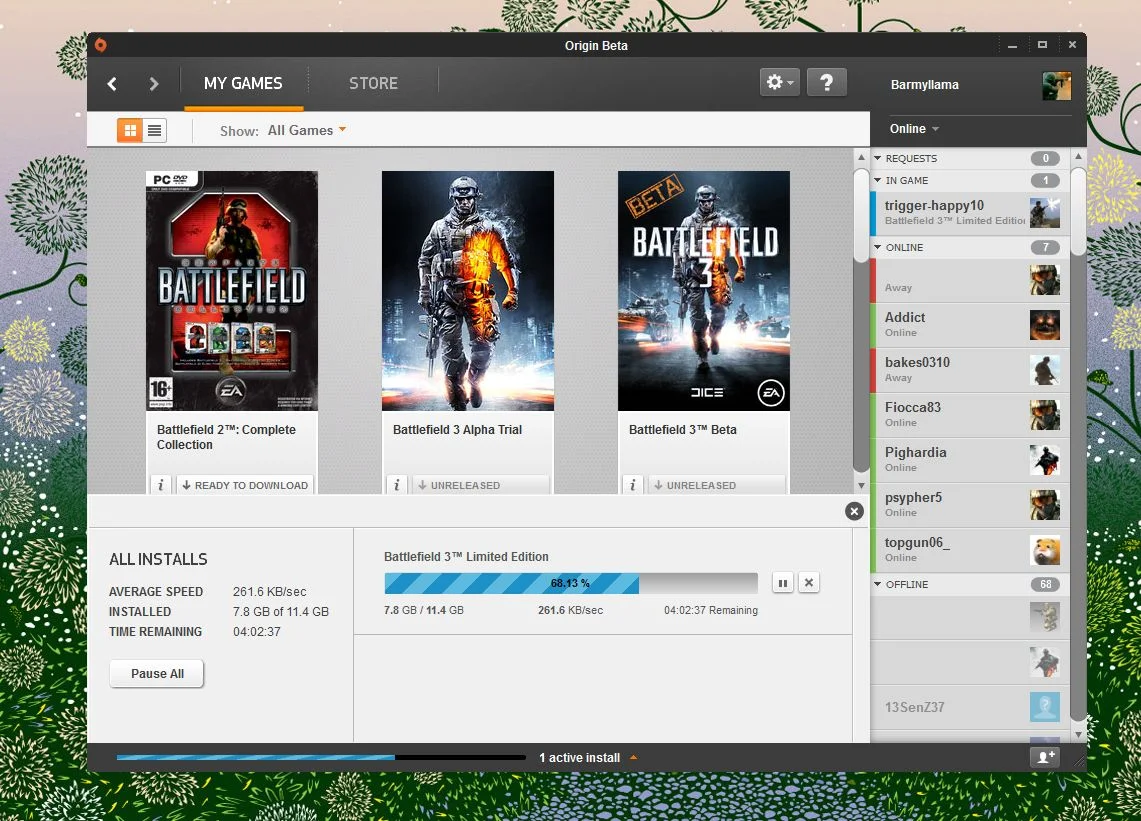Click the Battlefield 3 Alpha Trial cover
This screenshot has width=1141, height=821.
(468, 290)
